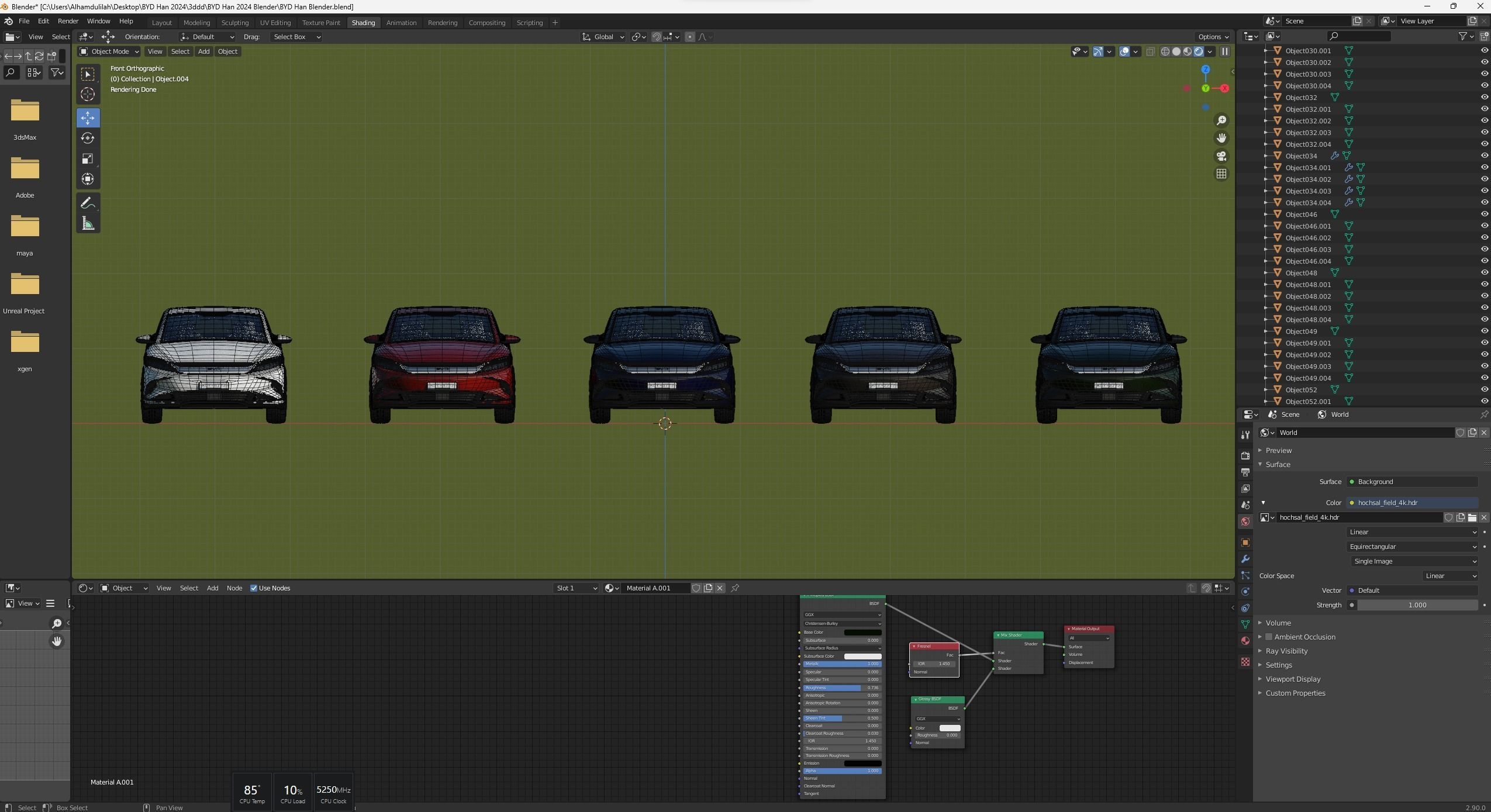The image size is (1491, 812).
Task: Select the Select Box tool icon
Action: (x=88, y=74)
